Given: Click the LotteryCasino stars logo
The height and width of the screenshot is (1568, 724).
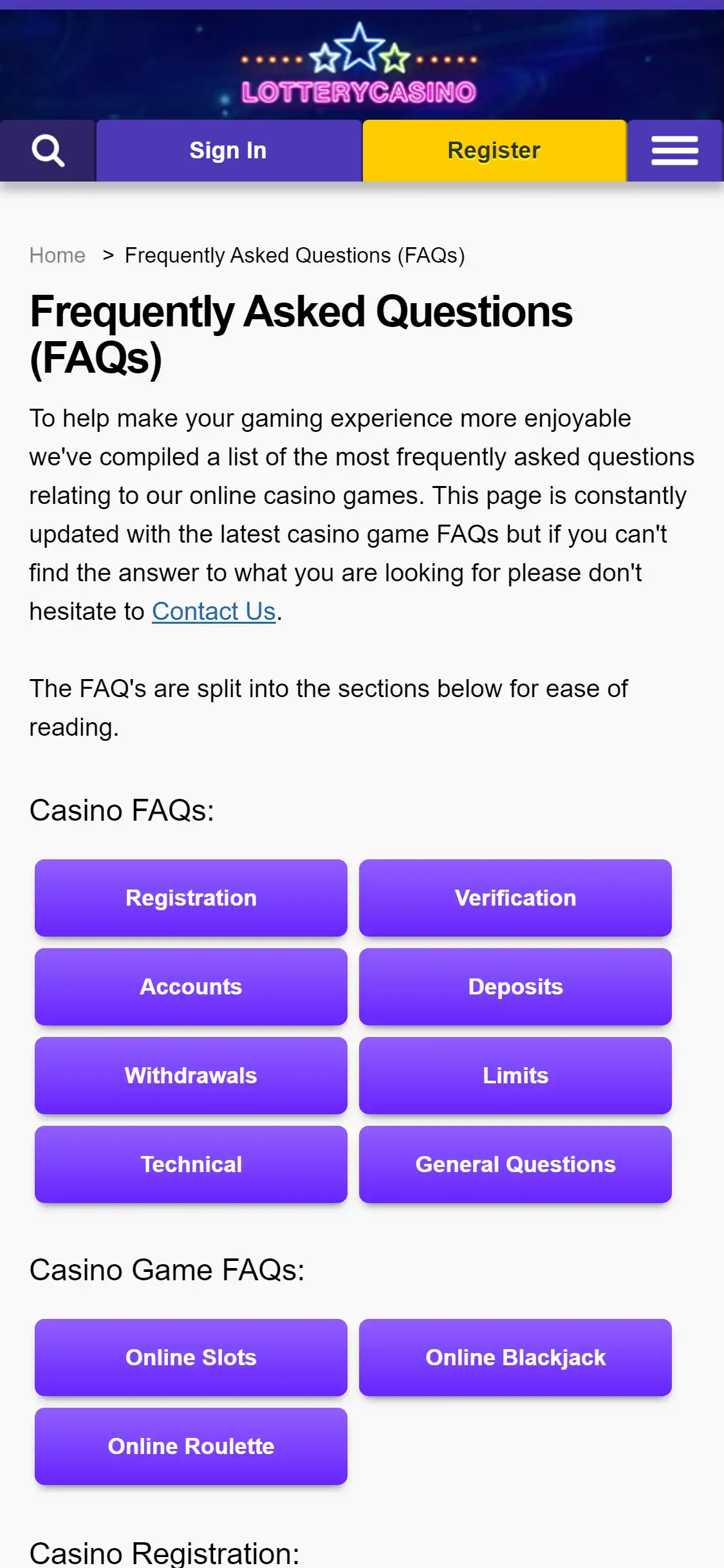Looking at the screenshot, I should (x=359, y=65).
